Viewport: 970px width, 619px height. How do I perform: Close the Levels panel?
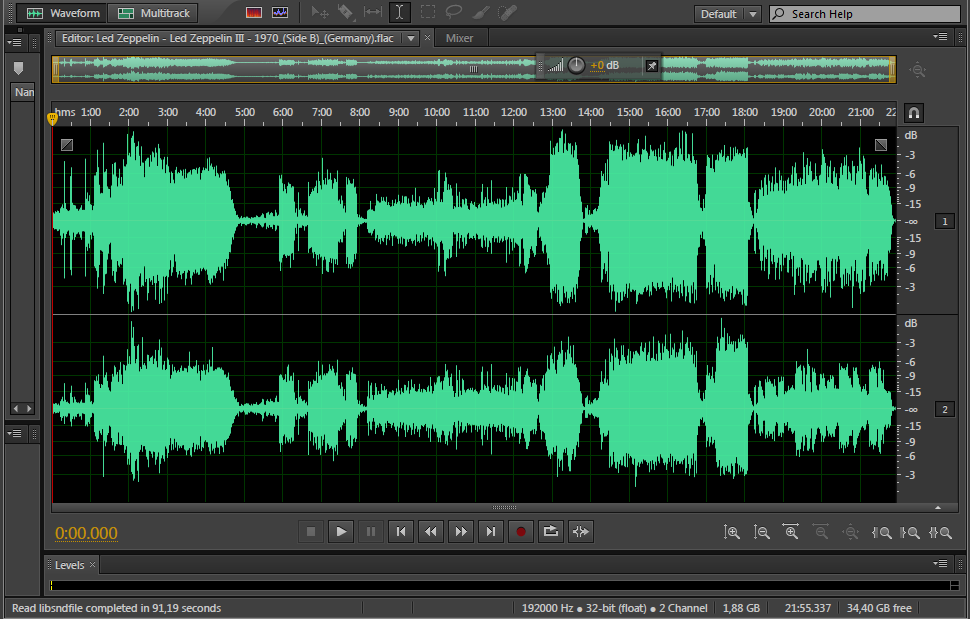click(92, 565)
